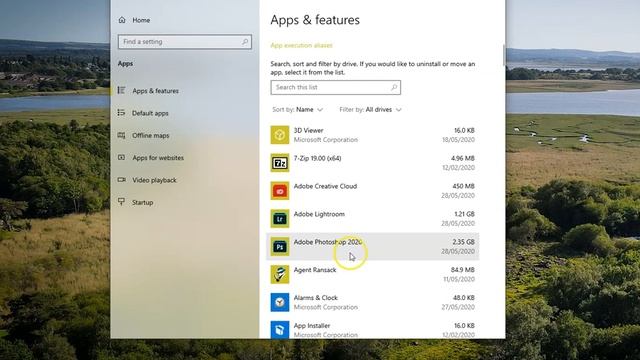The width and height of the screenshot is (640, 360).
Task: Click the App Installer app icon
Action: pyautogui.click(x=280, y=329)
